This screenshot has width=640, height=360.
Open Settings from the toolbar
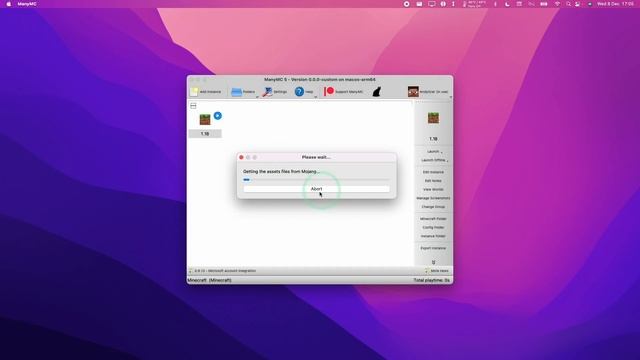[275, 92]
